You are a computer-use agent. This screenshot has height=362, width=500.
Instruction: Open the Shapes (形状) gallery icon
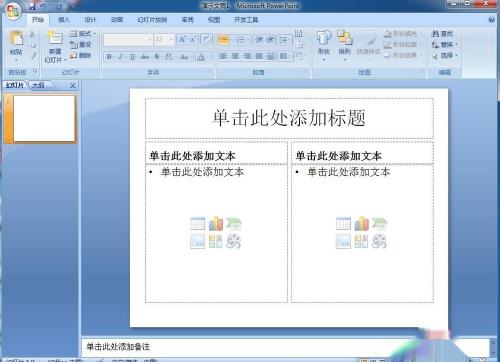pos(324,38)
